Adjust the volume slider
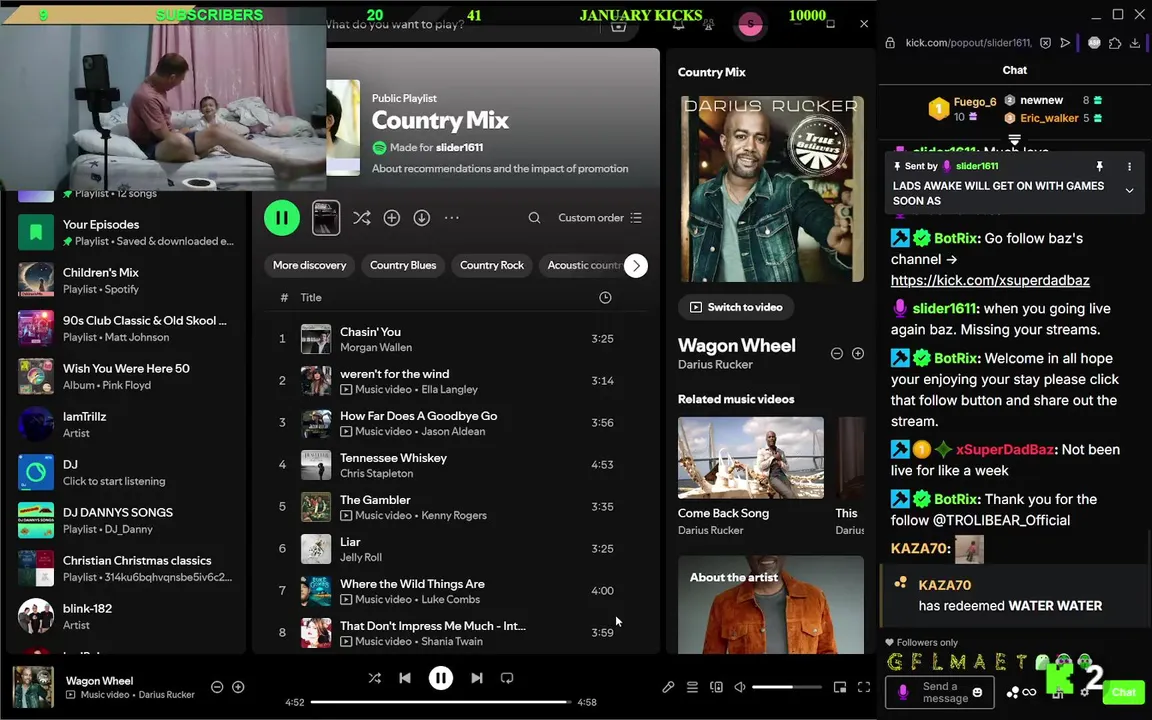The image size is (1152, 720). (786, 687)
